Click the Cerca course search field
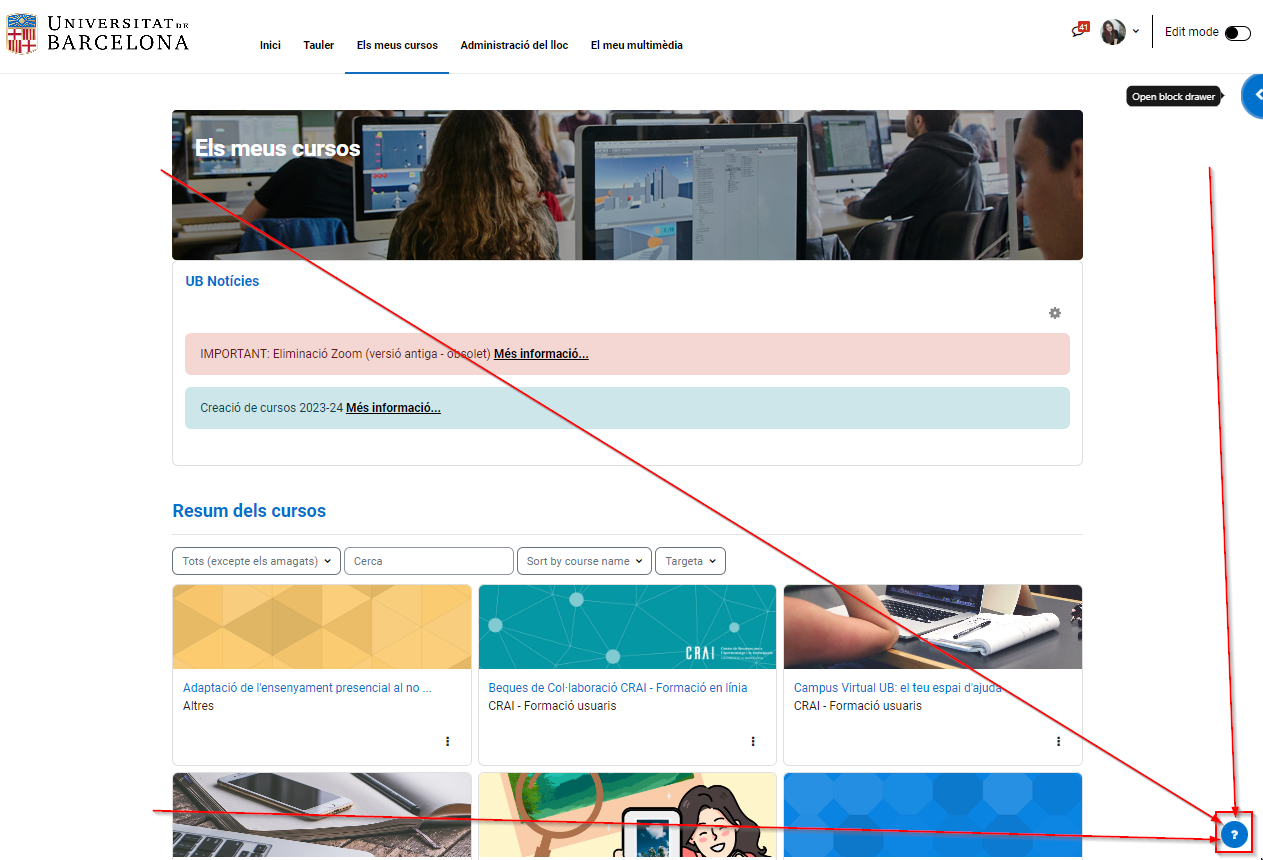 [x=428, y=561]
